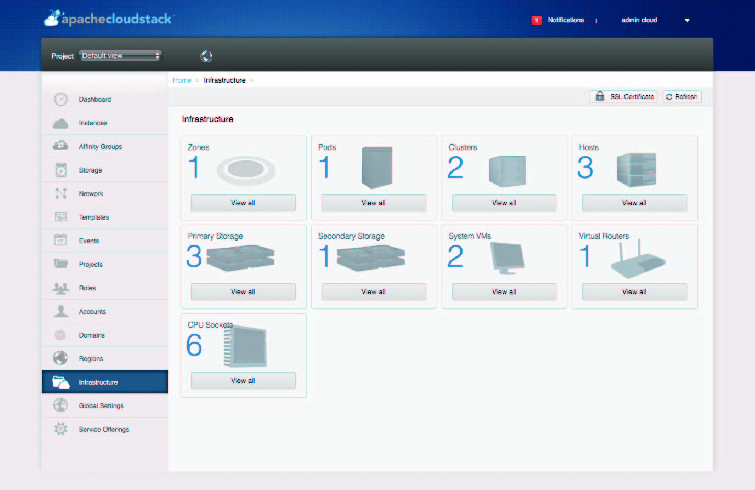Click the Global Settings globe icon
This screenshot has height=490, width=755.
tap(61, 405)
